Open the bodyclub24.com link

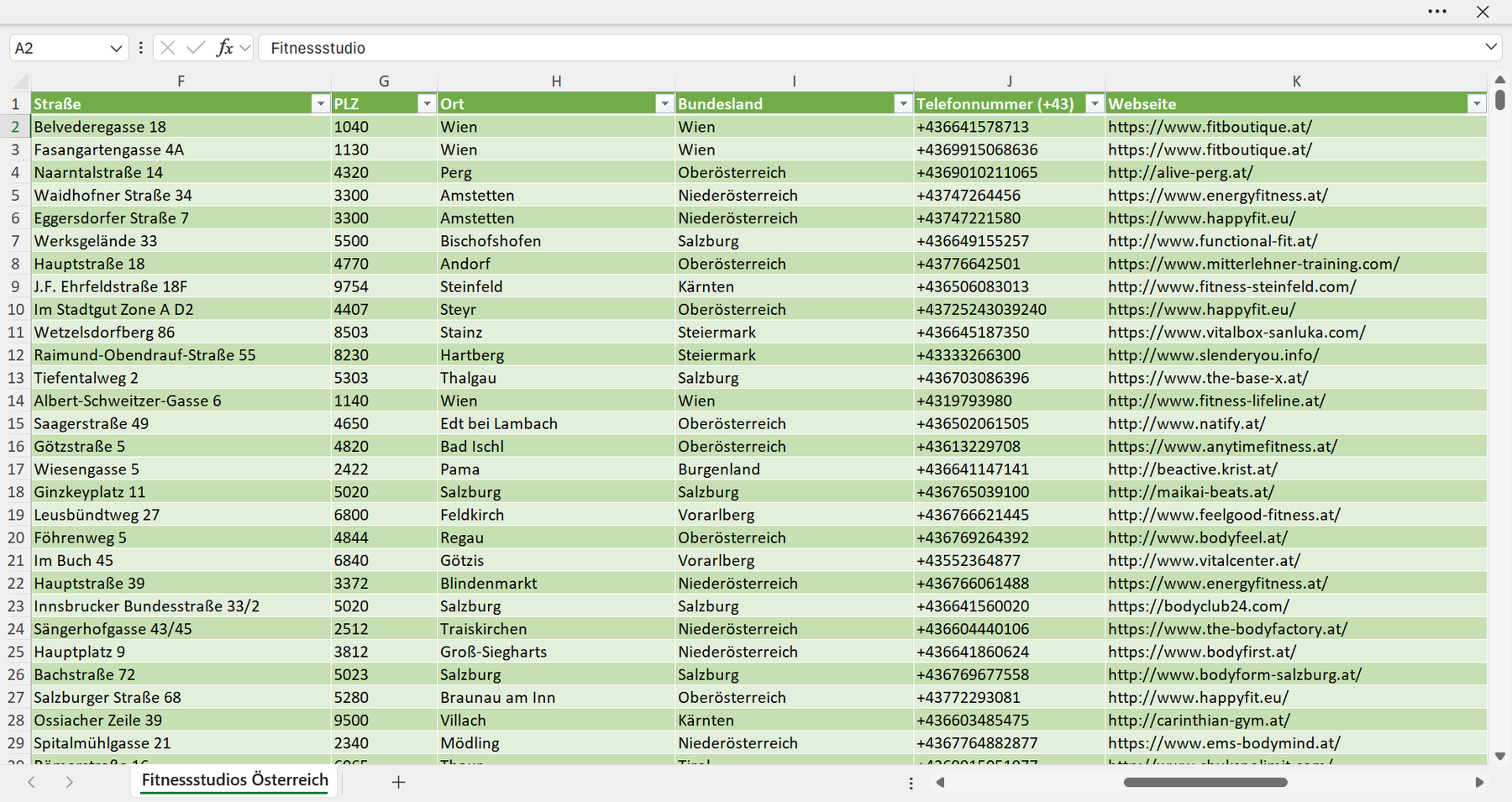[1198, 606]
